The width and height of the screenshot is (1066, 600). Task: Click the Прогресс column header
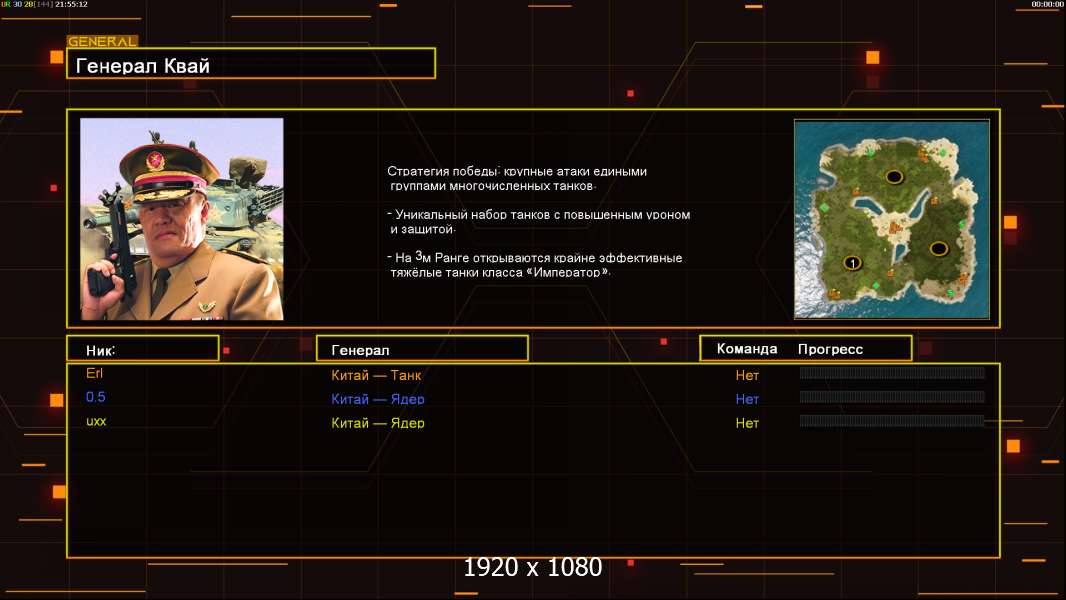830,349
